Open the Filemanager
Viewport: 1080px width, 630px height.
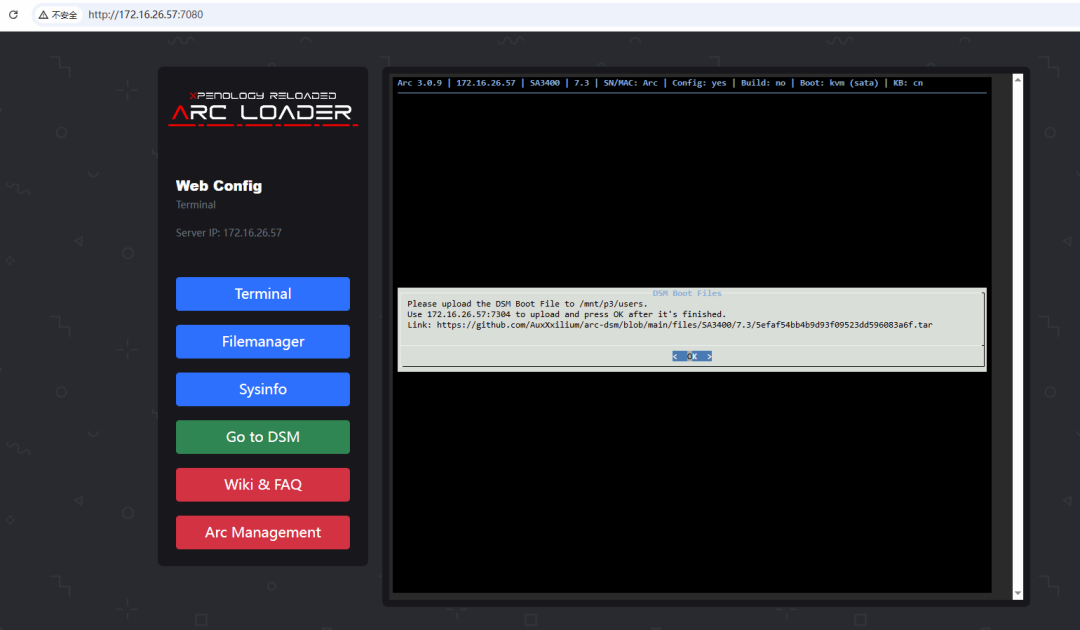click(x=262, y=342)
